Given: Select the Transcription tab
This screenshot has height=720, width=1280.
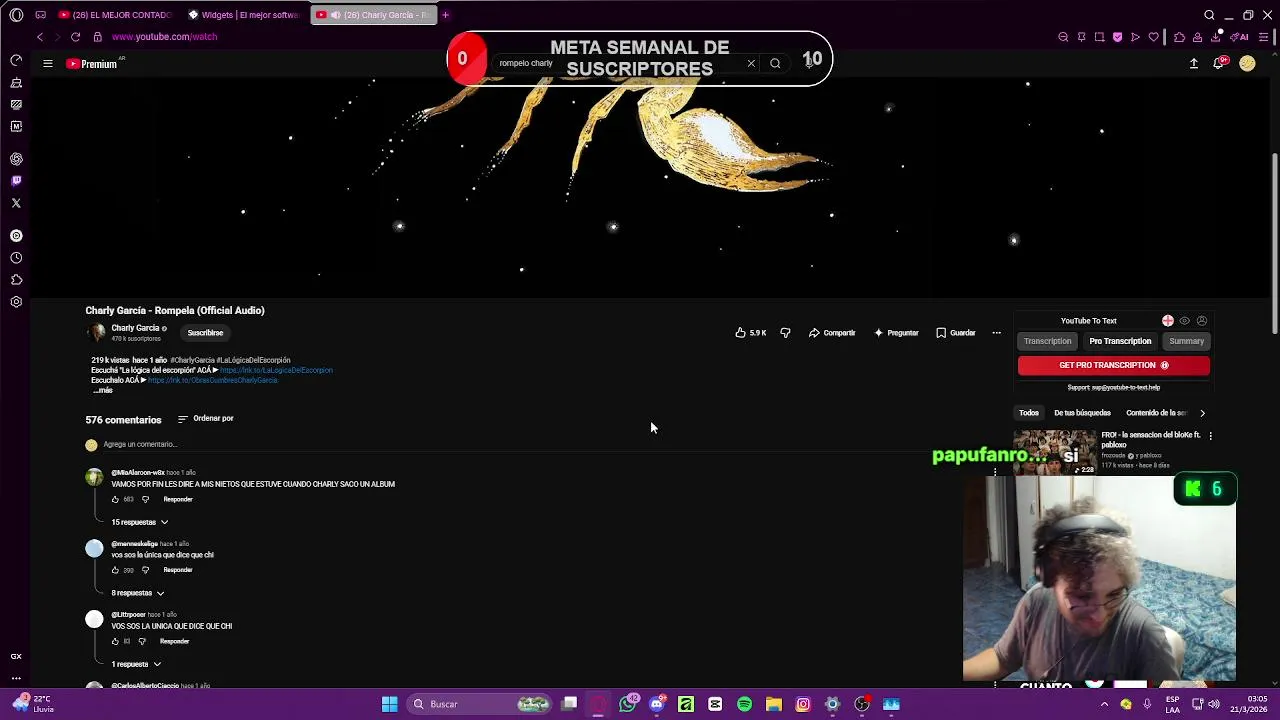Looking at the screenshot, I should [1047, 341].
